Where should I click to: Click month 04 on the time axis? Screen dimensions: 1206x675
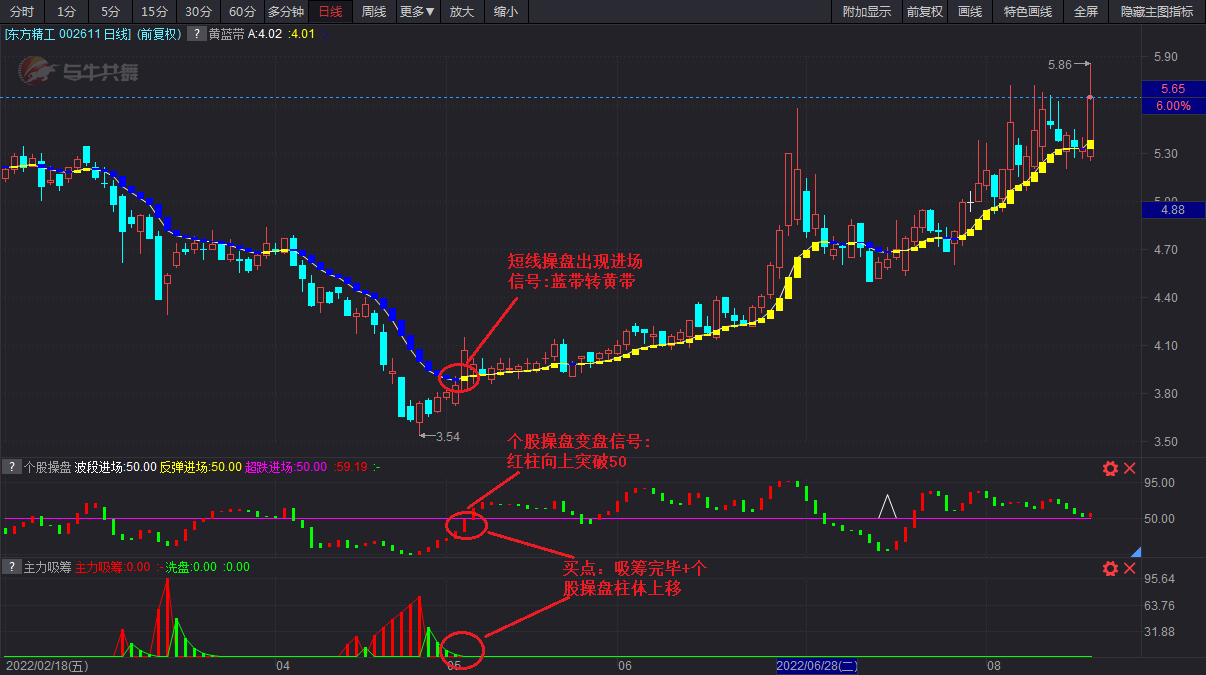coord(283,665)
